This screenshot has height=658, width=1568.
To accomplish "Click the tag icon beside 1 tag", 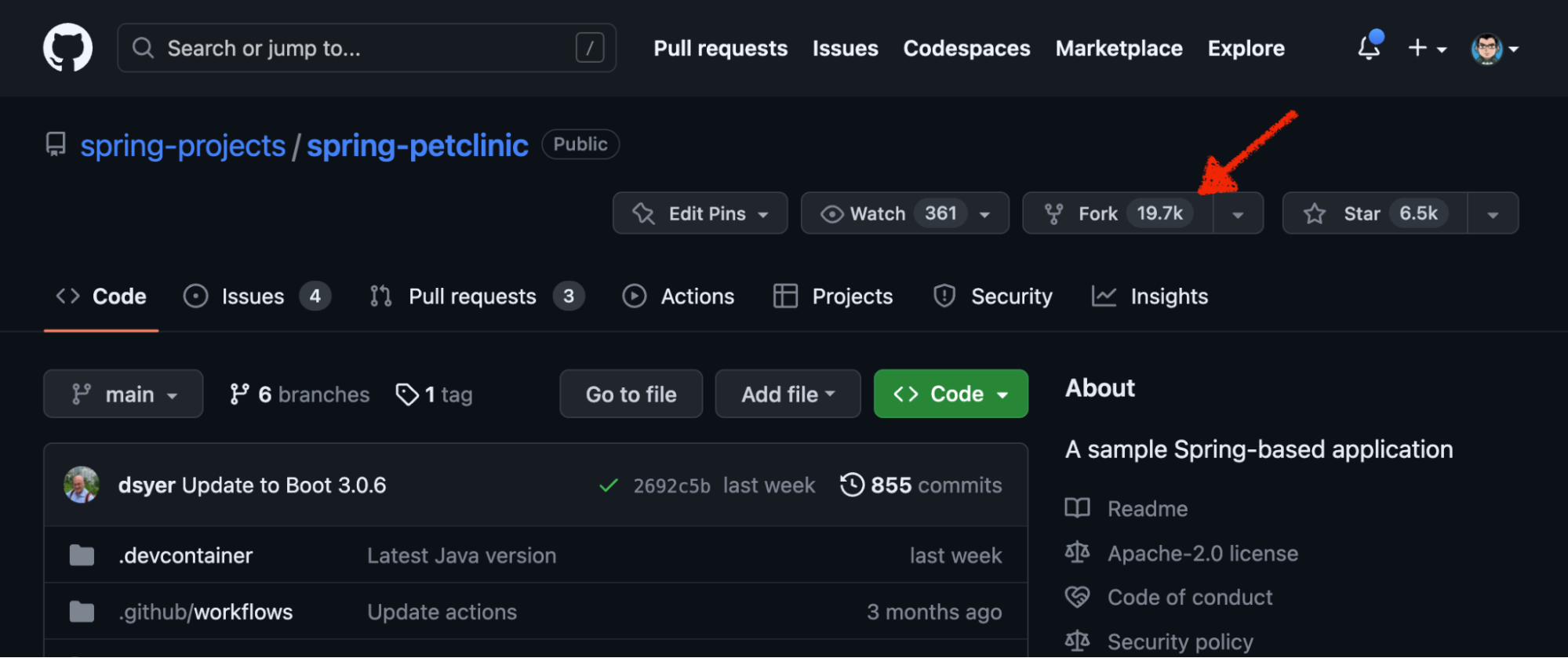I will point(406,394).
